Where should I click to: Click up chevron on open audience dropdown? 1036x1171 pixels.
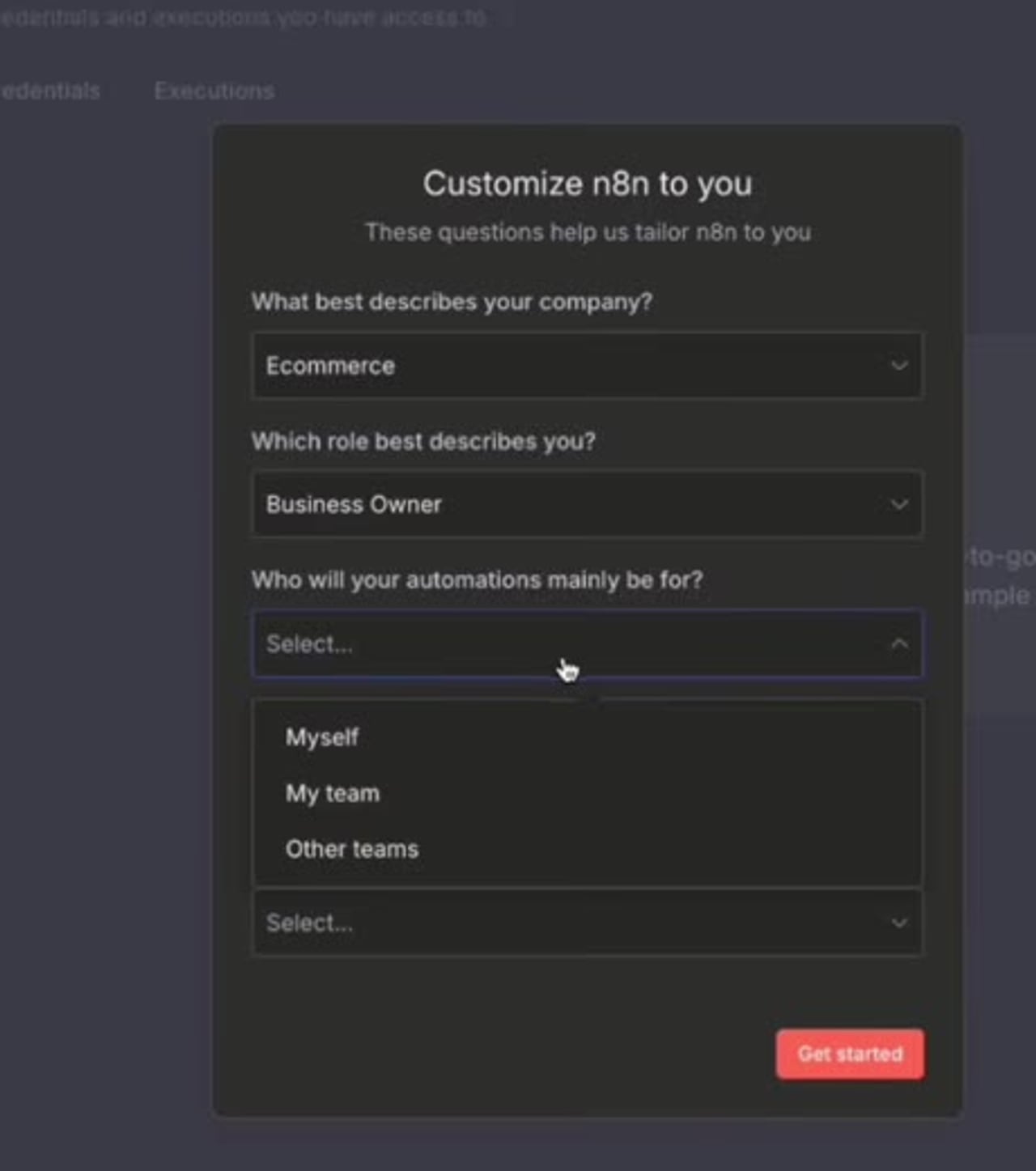[x=898, y=643]
